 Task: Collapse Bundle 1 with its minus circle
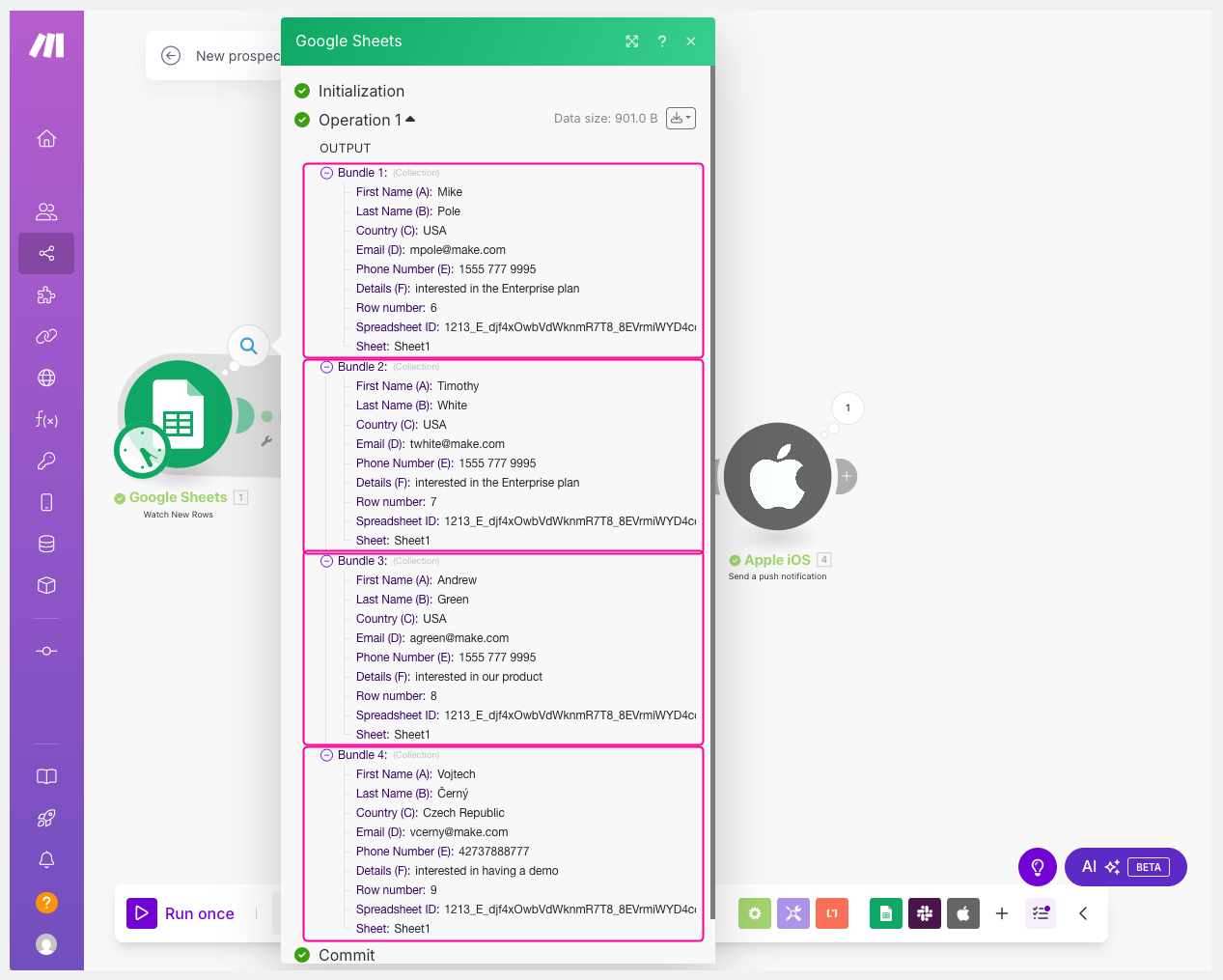tap(326, 173)
